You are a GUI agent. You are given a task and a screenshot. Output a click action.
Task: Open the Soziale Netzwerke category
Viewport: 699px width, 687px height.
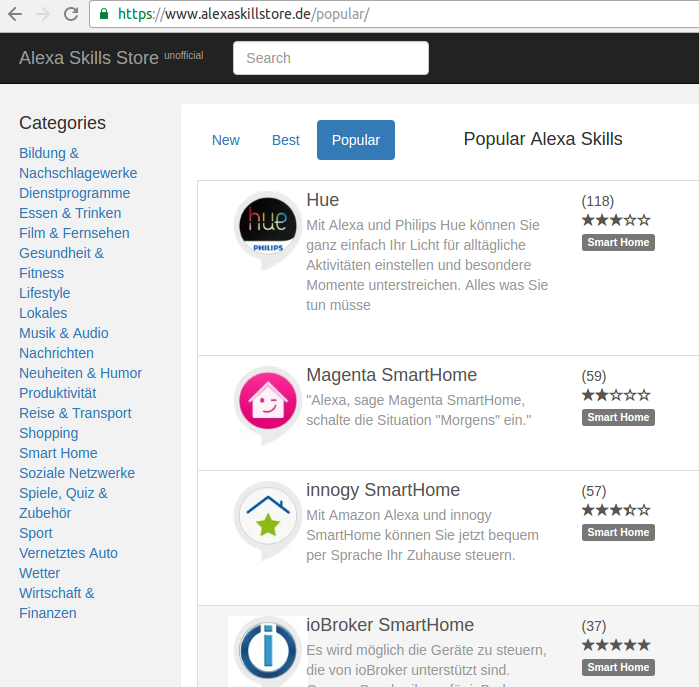click(x=77, y=473)
